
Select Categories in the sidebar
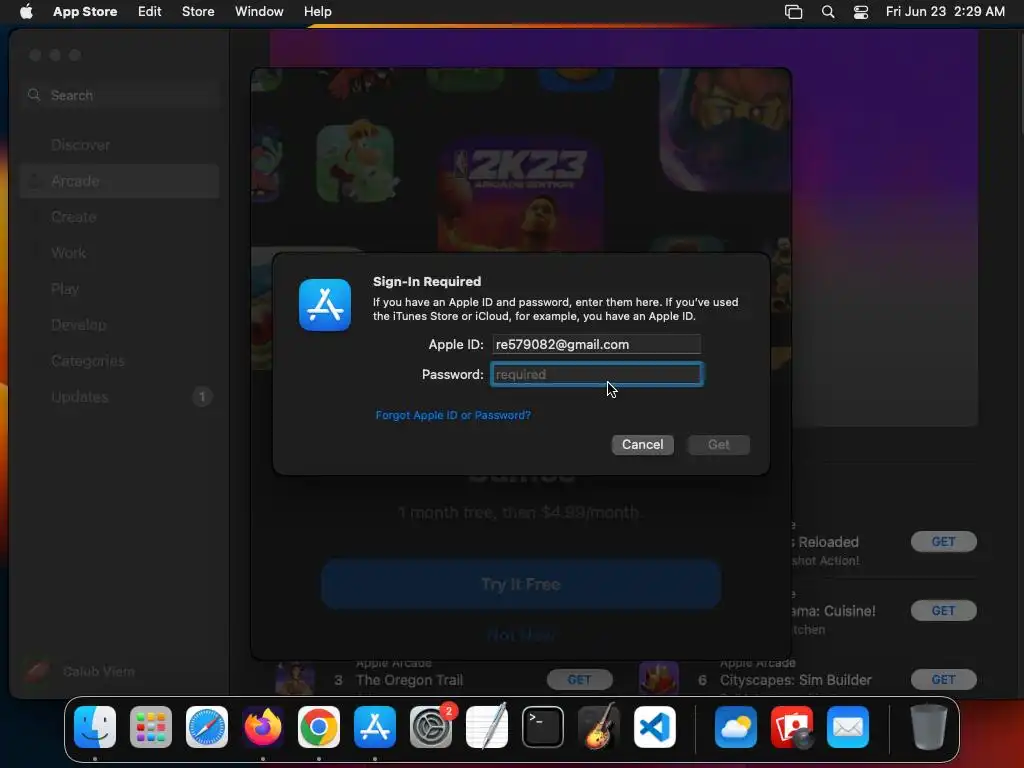coord(120,360)
